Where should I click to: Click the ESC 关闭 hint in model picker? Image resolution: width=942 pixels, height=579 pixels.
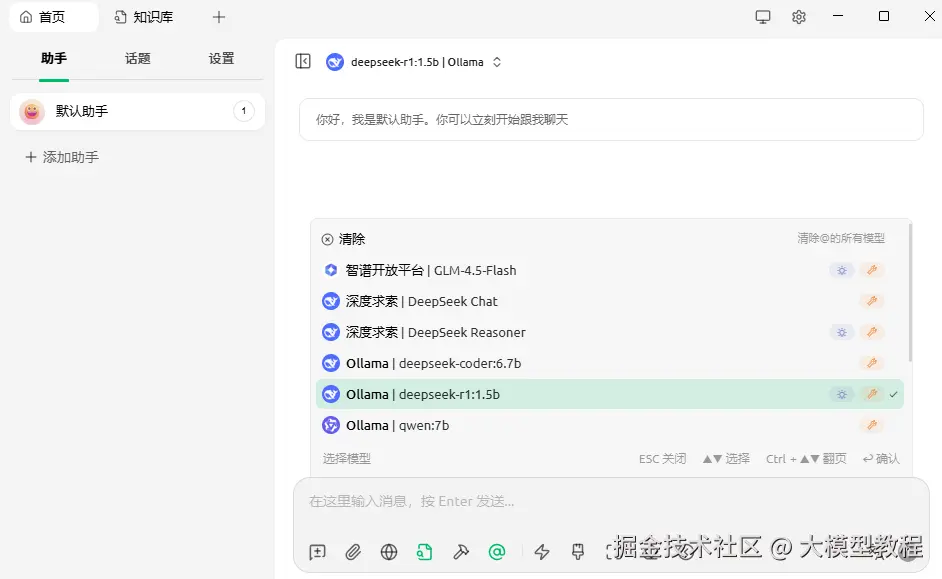coord(662,459)
